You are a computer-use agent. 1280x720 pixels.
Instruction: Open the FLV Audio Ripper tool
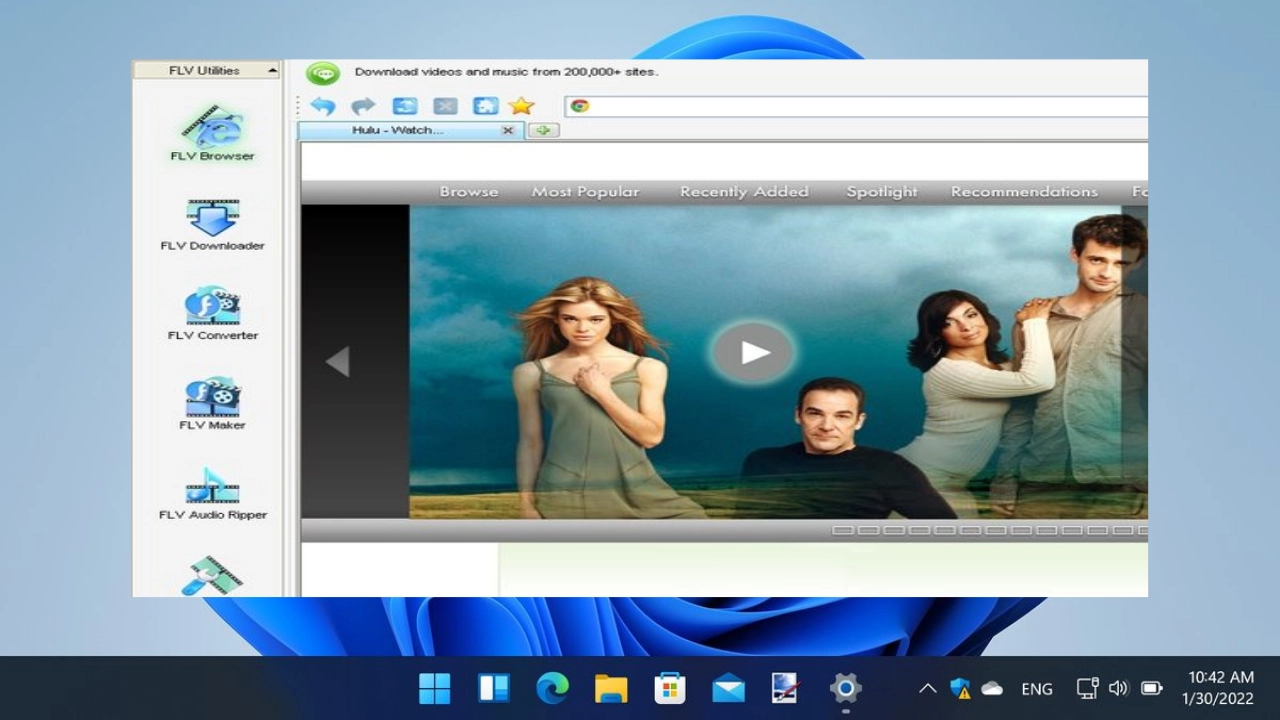click(212, 494)
